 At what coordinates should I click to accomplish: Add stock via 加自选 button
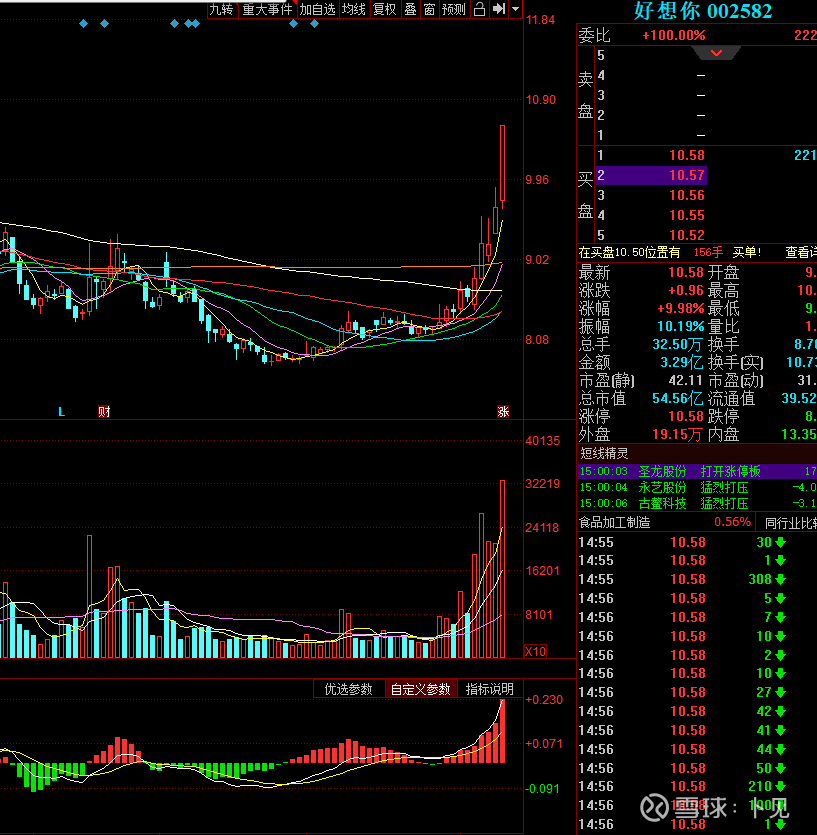pyautogui.click(x=317, y=9)
